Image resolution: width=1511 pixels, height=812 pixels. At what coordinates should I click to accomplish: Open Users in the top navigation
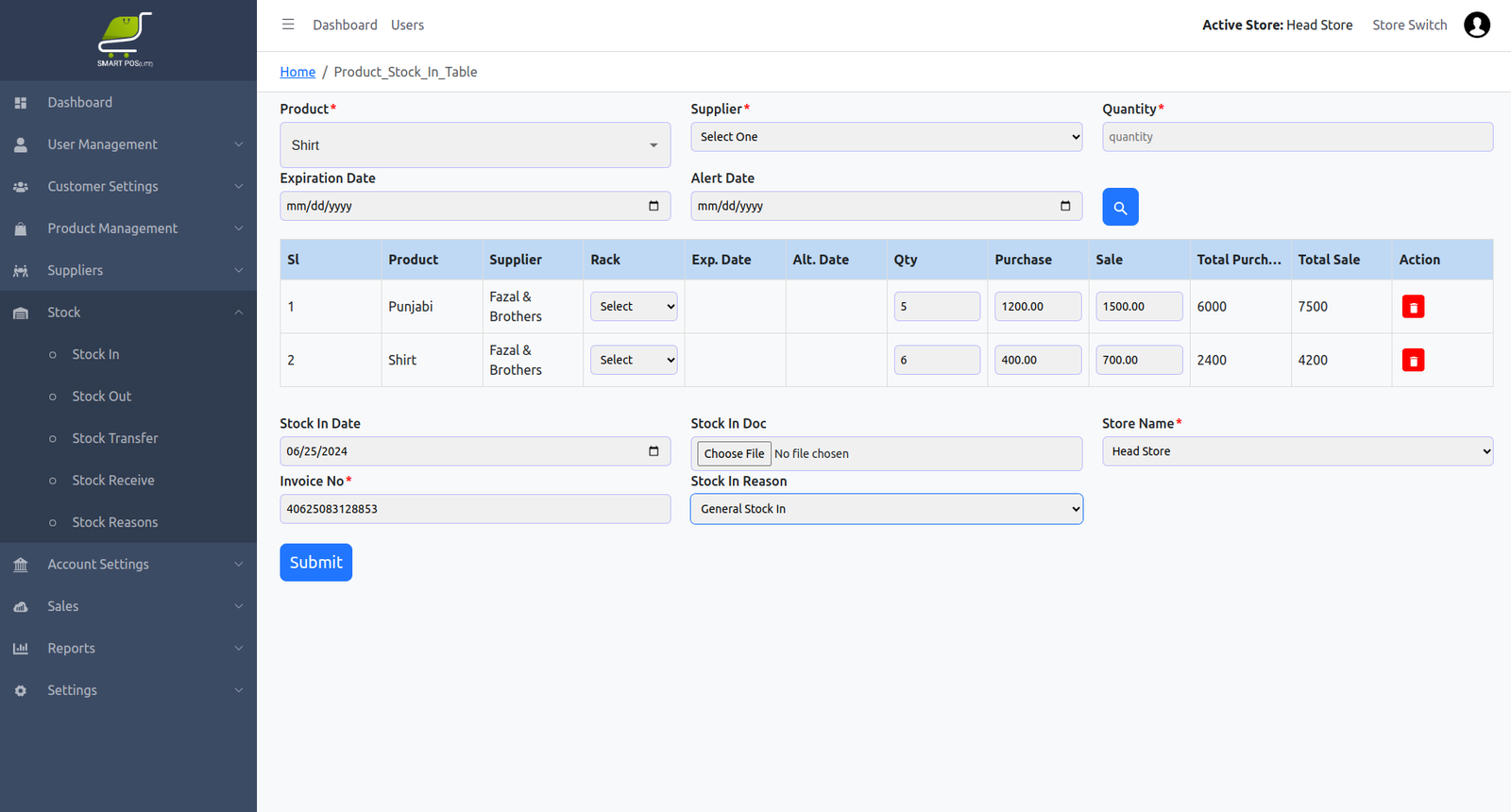point(407,25)
